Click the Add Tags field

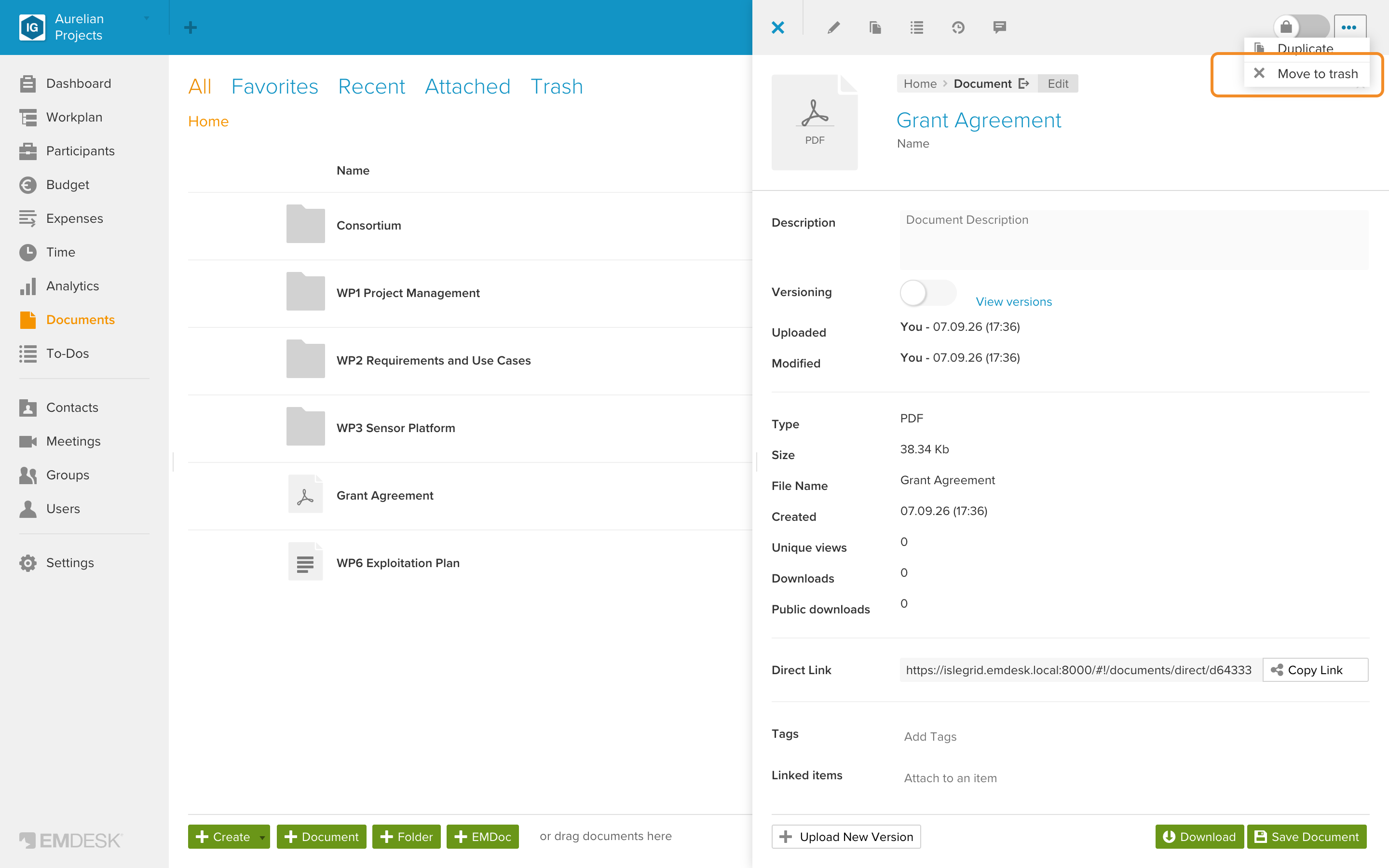click(930, 736)
